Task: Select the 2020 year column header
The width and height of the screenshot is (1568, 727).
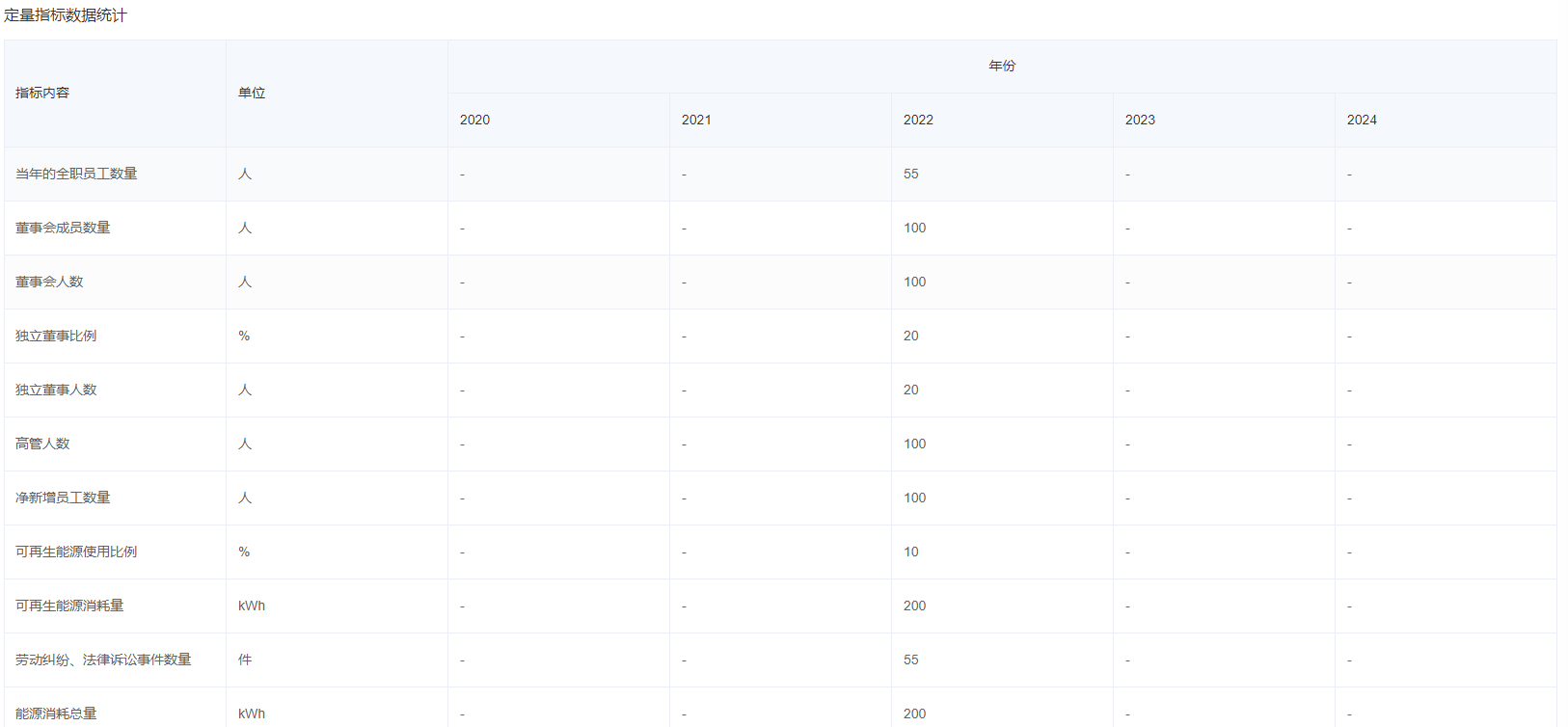Action: [474, 120]
